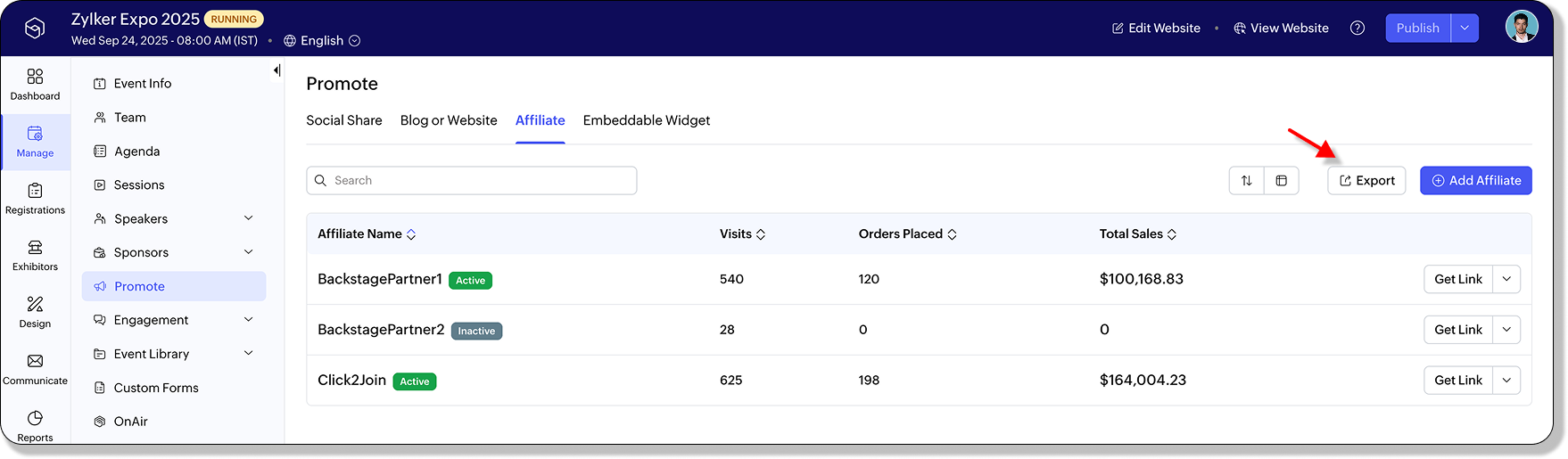Open BackstagePartner1 Get Link dropdown arrow
The height and width of the screenshot is (459, 1568).
1506,279
